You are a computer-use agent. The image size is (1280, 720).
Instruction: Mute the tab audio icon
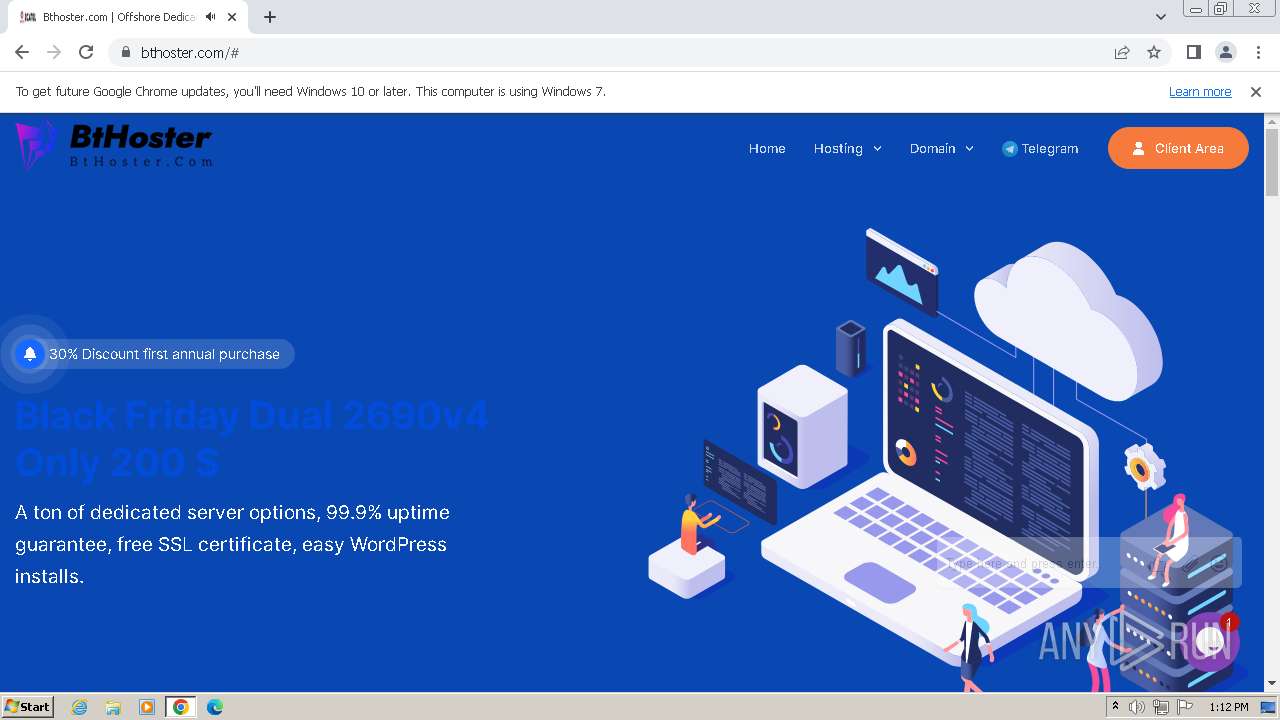click(210, 17)
